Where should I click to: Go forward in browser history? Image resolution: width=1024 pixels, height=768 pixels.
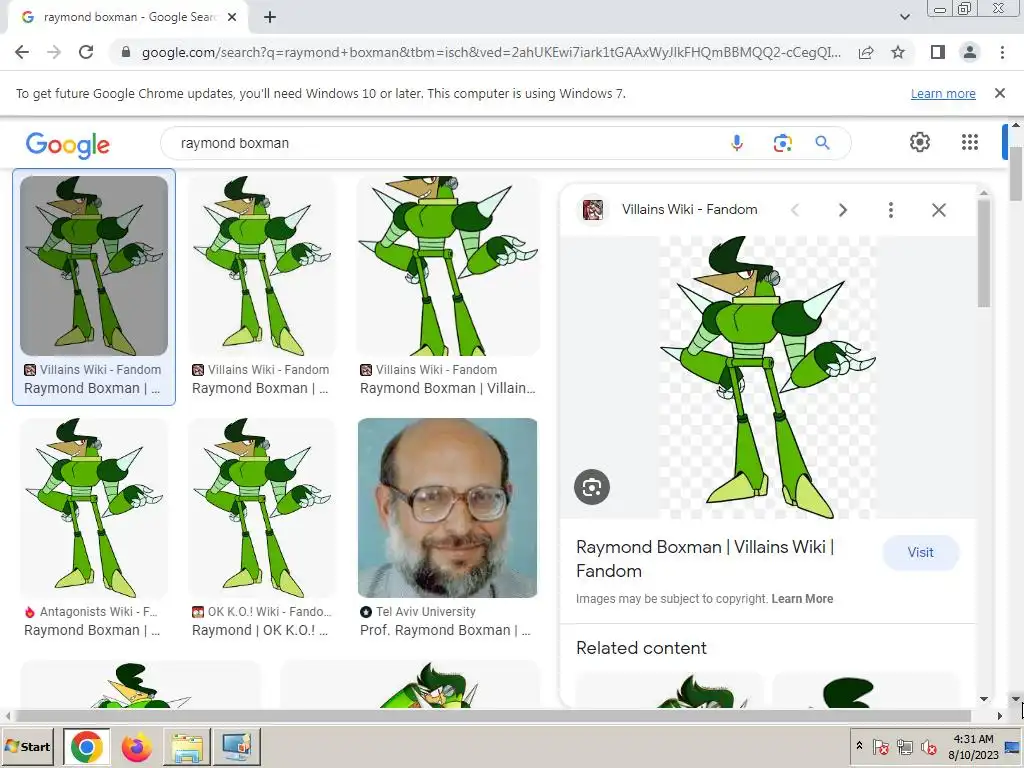[x=54, y=52]
